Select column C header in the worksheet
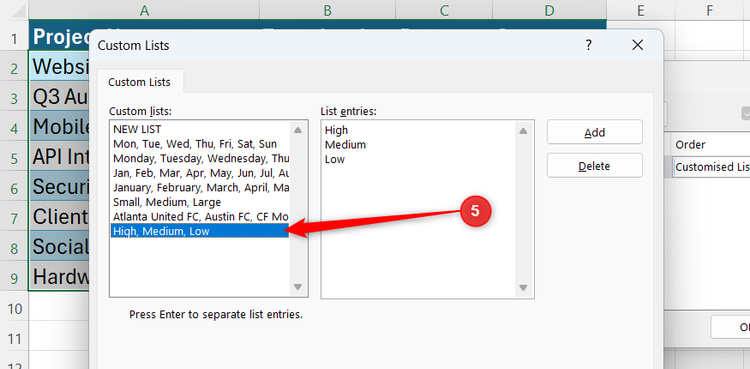 click(444, 10)
